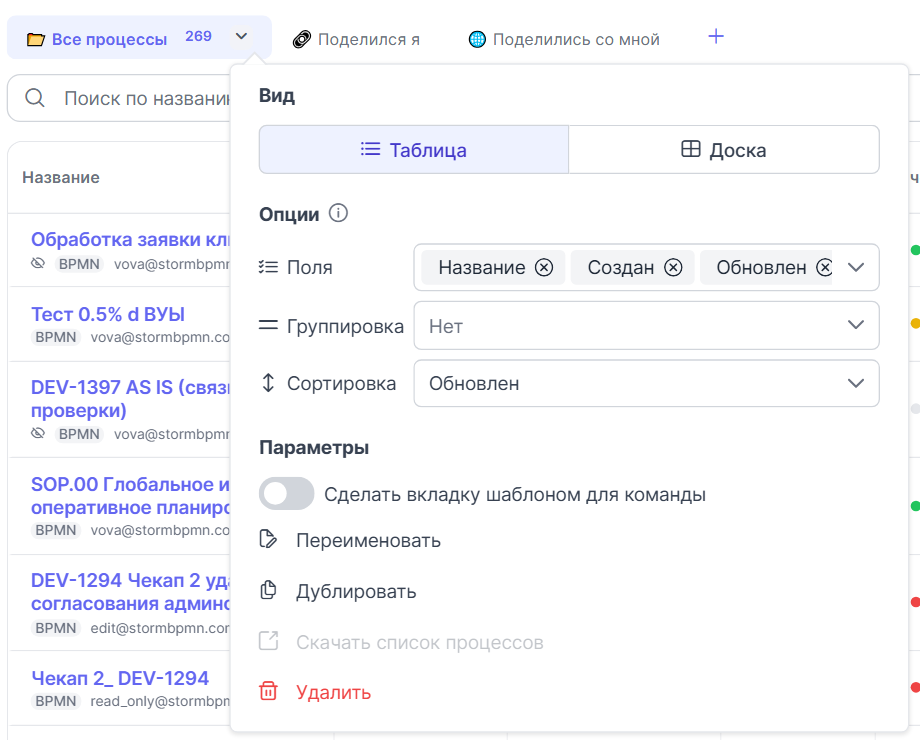Click the red trash icon
The width and height of the screenshot is (920, 740).
coord(268,691)
